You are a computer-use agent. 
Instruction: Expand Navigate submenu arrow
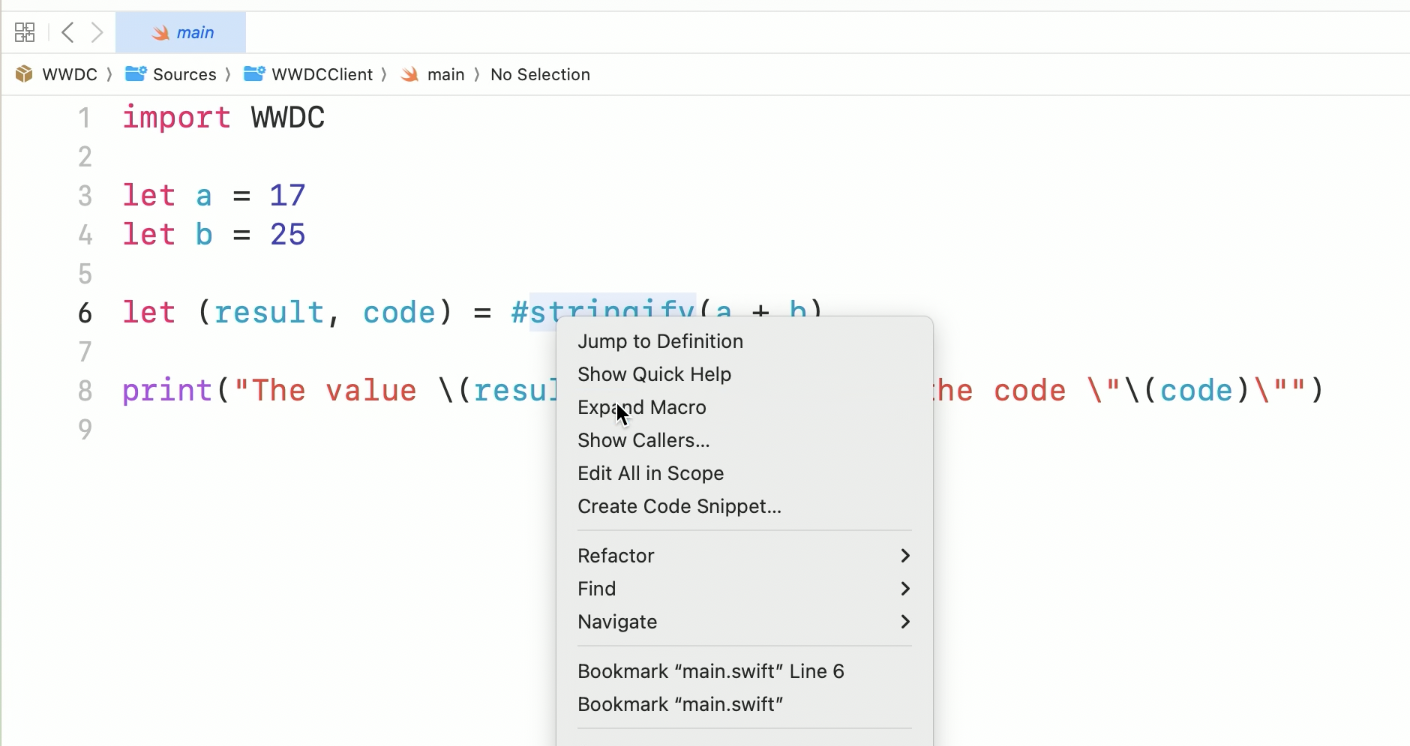(x=905, y=621)
